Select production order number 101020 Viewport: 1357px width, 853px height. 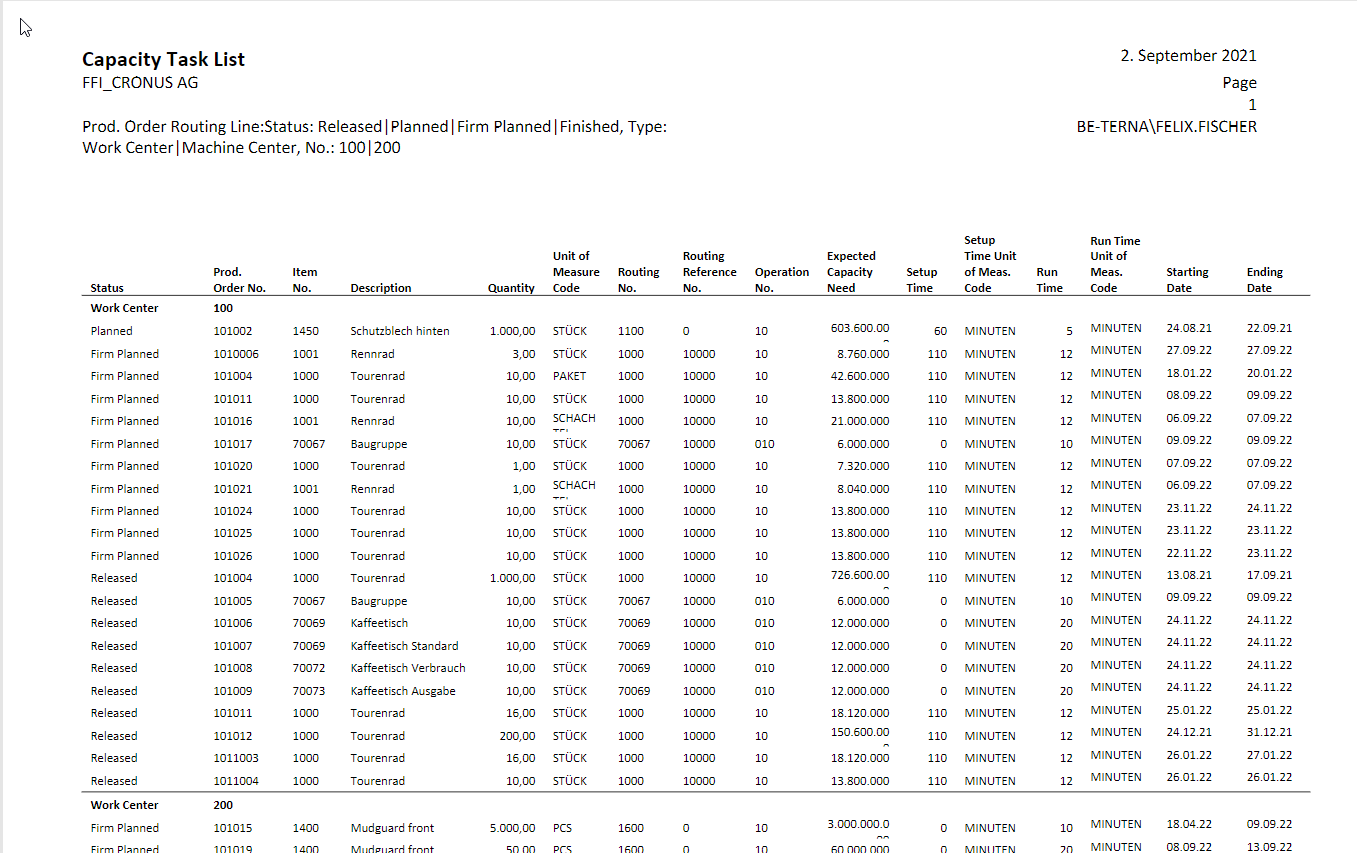click(233, 466)
